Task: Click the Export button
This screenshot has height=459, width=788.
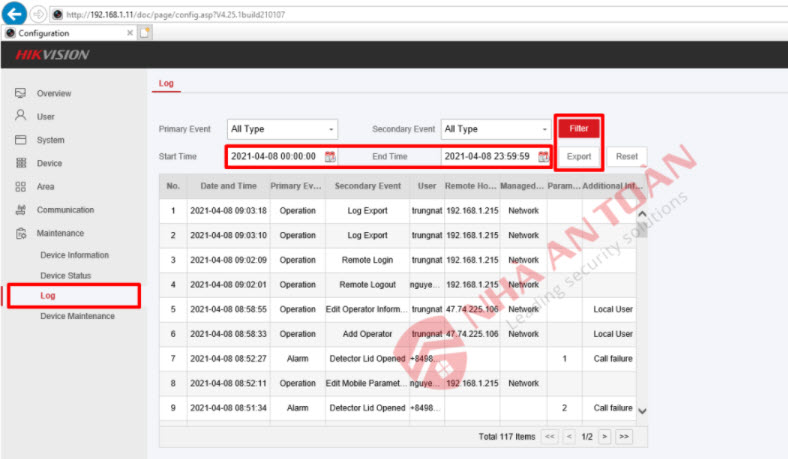Action: (x=579, y=157)
